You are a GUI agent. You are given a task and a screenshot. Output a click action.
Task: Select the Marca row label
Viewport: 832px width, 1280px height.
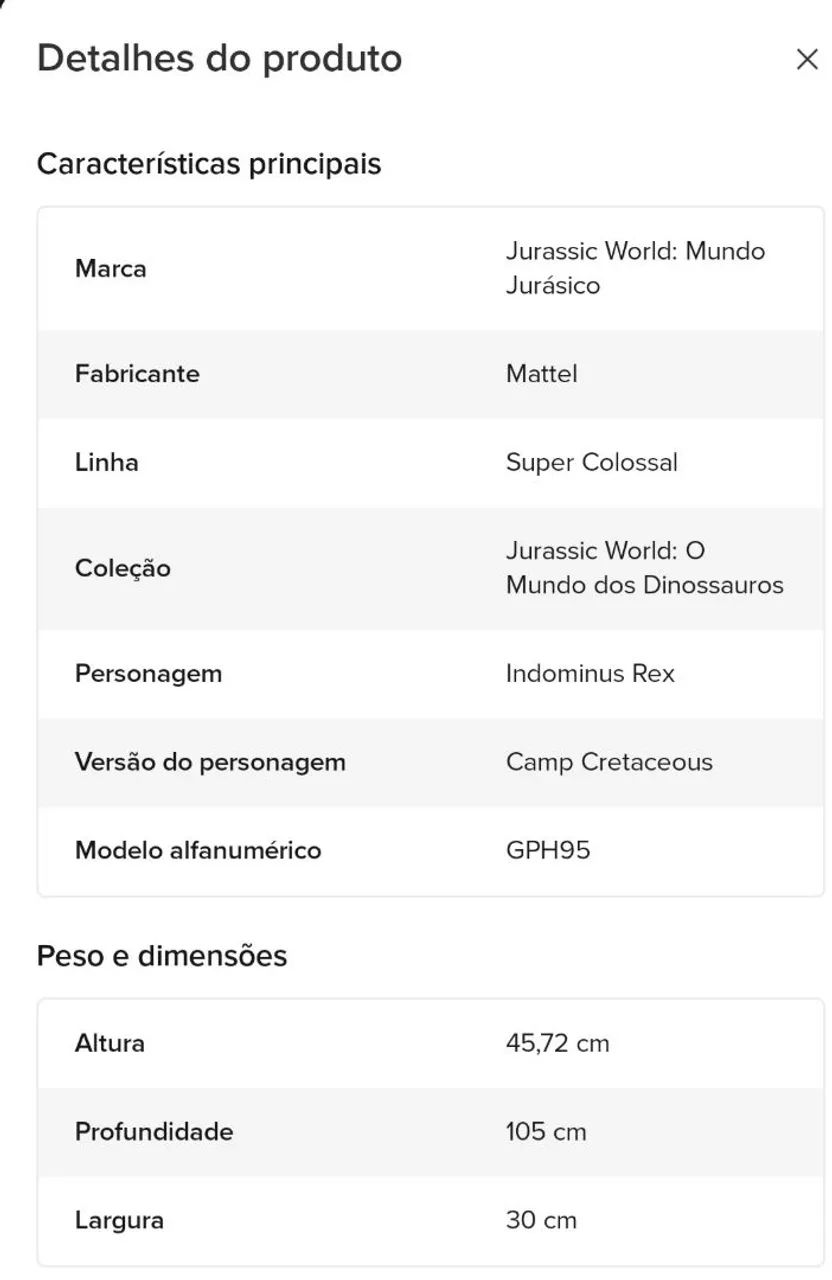[111, 268]
